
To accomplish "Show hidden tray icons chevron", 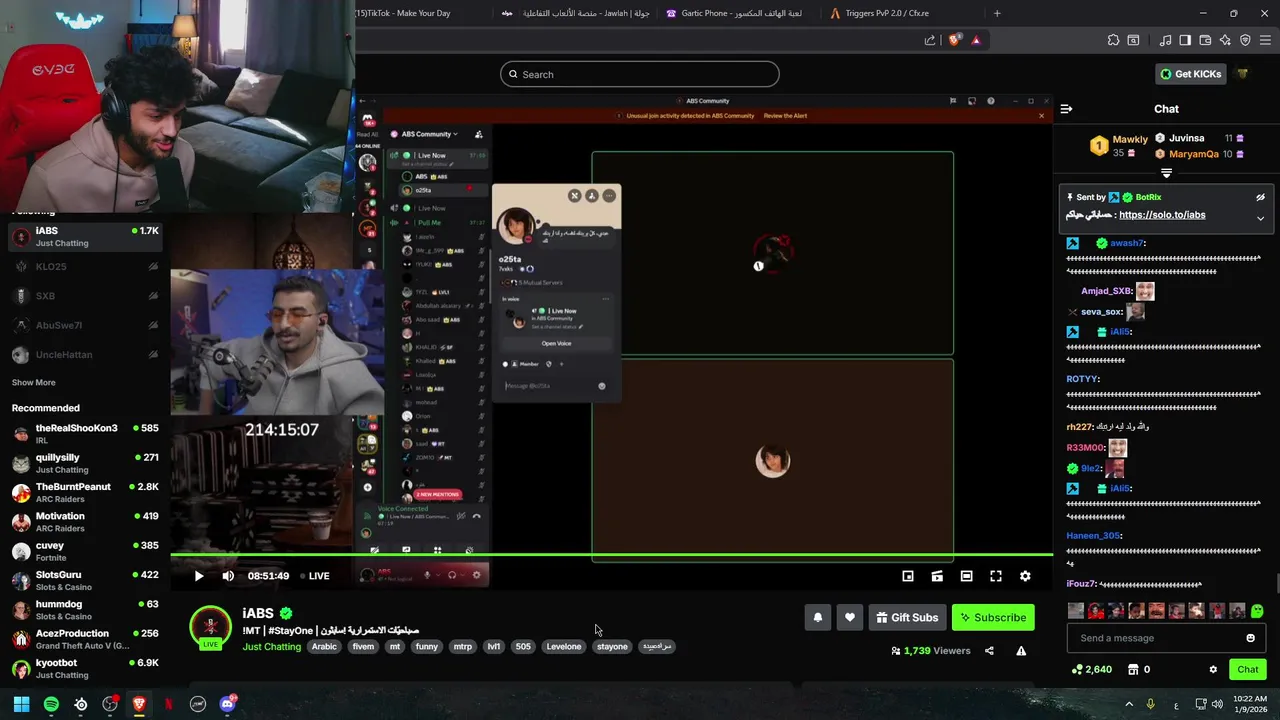I will tap(1129, 704).
